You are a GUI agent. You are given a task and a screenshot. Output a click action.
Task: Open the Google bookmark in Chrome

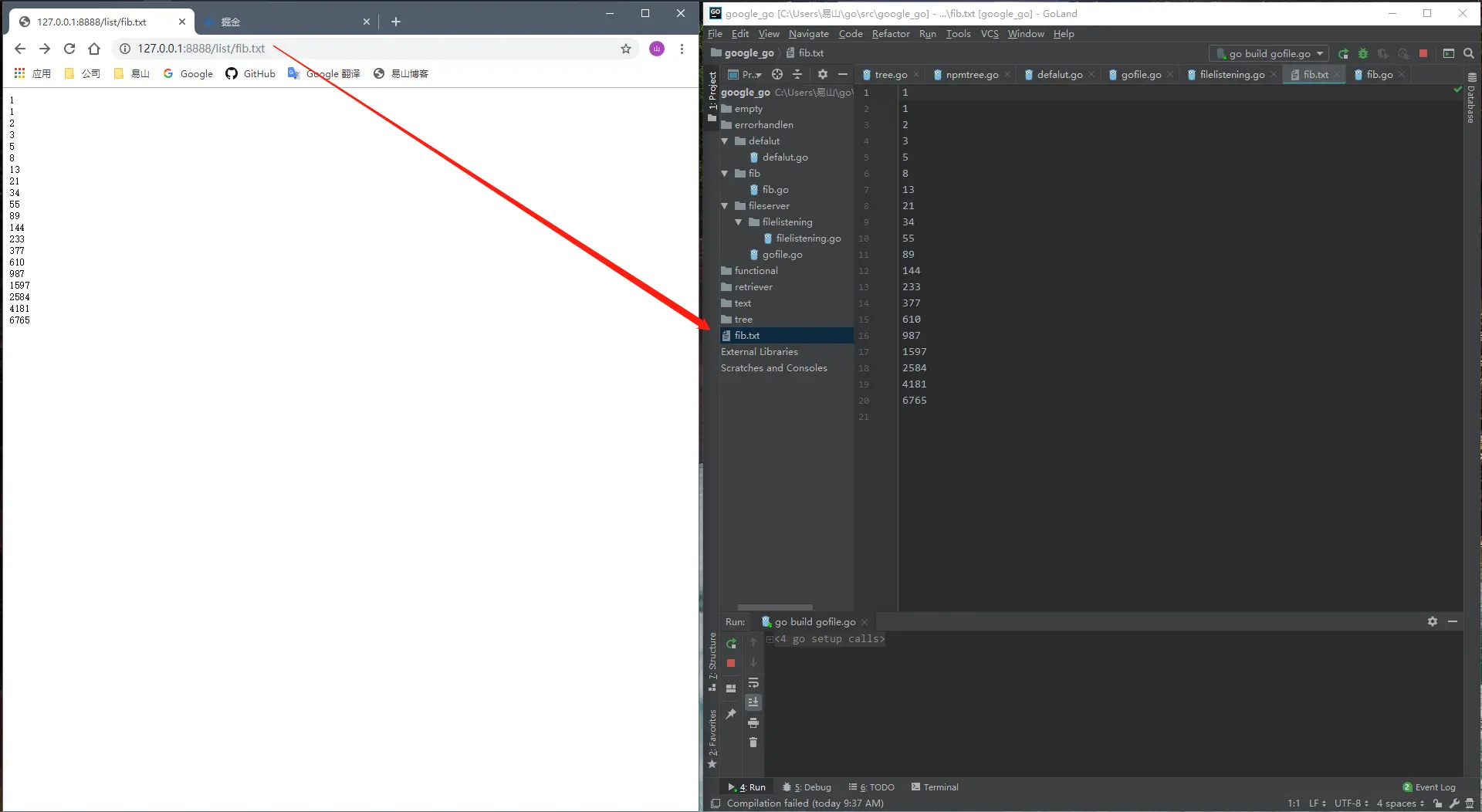click(x=188, y=73)
